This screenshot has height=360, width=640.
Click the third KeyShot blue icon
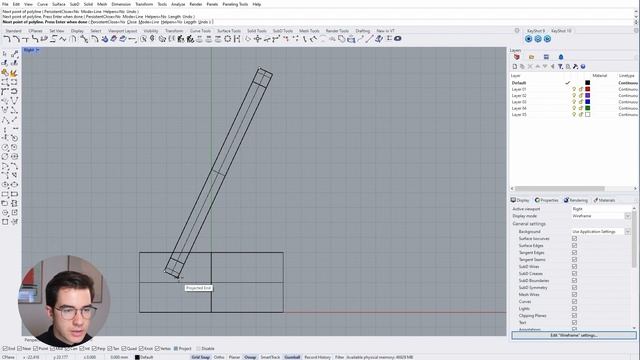(x=547, y=39)
